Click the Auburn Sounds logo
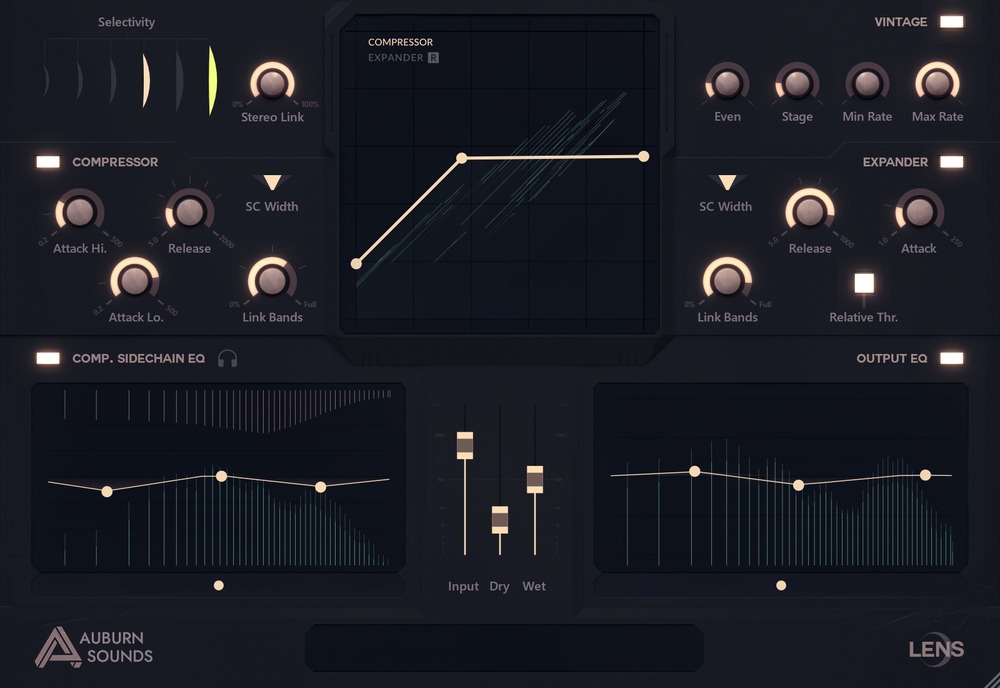 (x=94, y=646)
